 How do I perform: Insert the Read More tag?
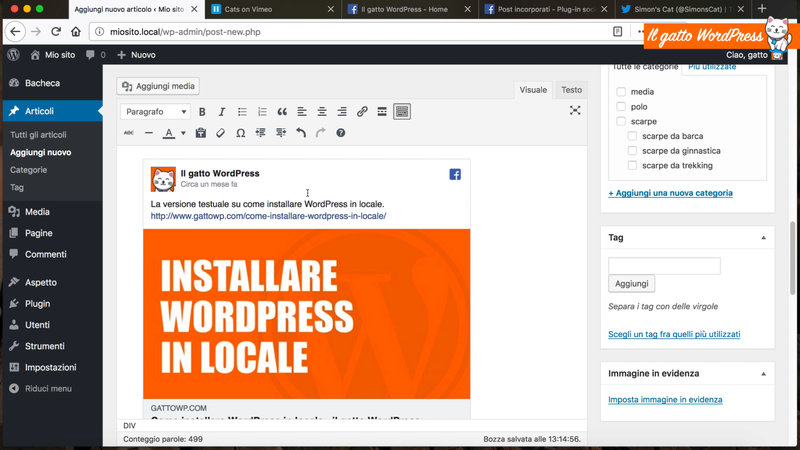click(382, 112)
